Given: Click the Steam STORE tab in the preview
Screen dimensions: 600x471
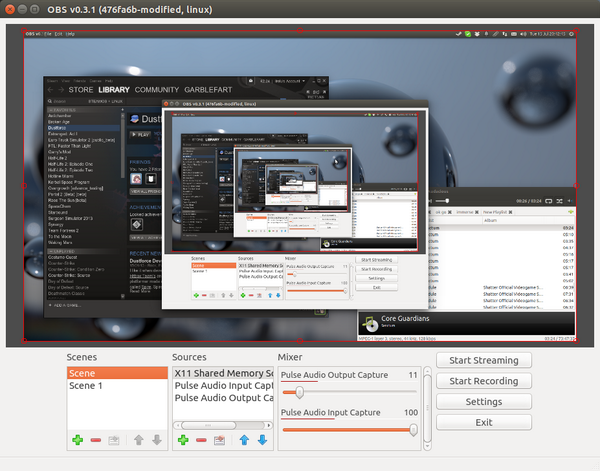Looking at the screenshot, I should (x=81, y=90).
